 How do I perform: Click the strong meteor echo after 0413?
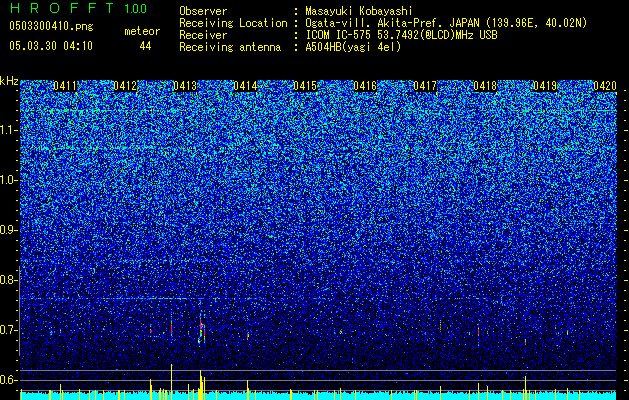202,331
